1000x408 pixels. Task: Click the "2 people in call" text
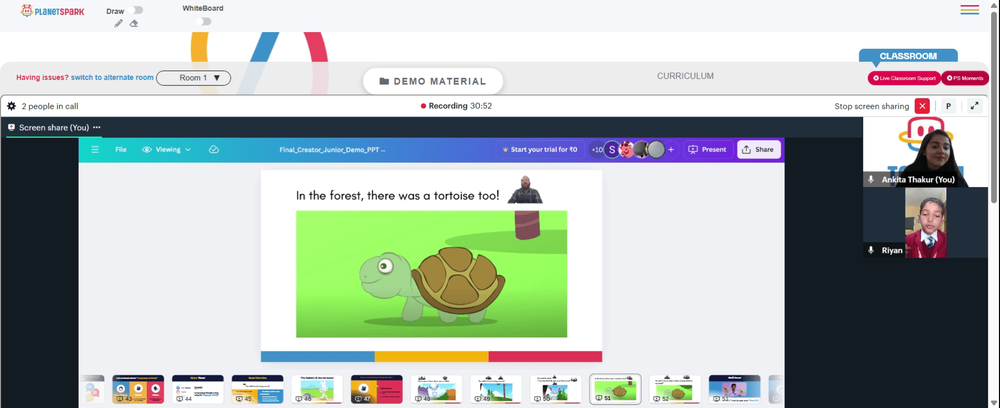click(x=50, y=106)
